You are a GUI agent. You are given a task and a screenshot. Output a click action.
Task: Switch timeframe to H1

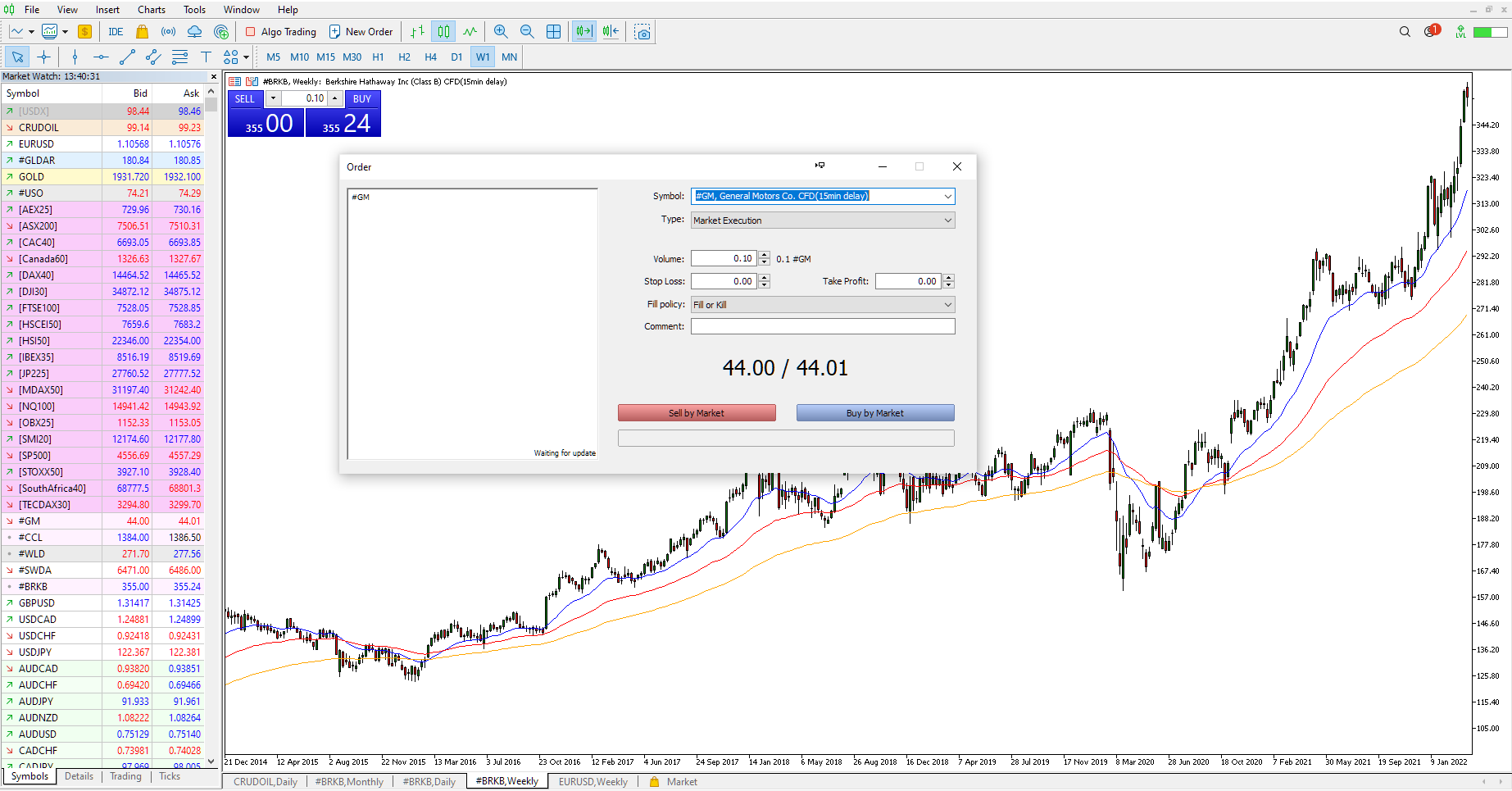(378, 57)
